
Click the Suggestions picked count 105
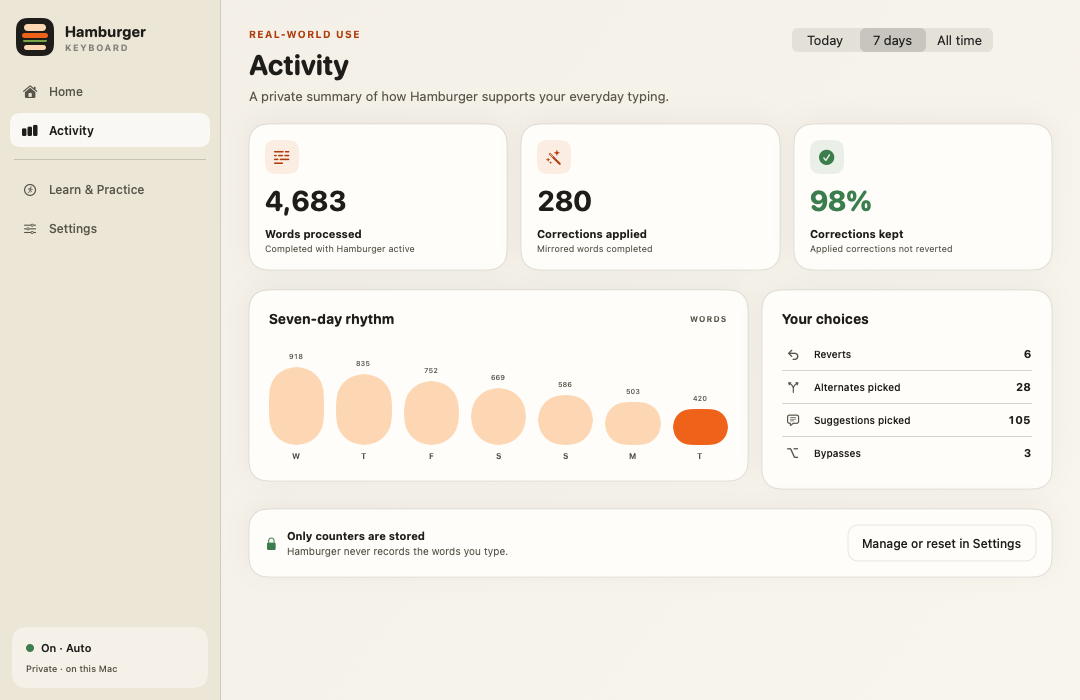[1019, 420]
